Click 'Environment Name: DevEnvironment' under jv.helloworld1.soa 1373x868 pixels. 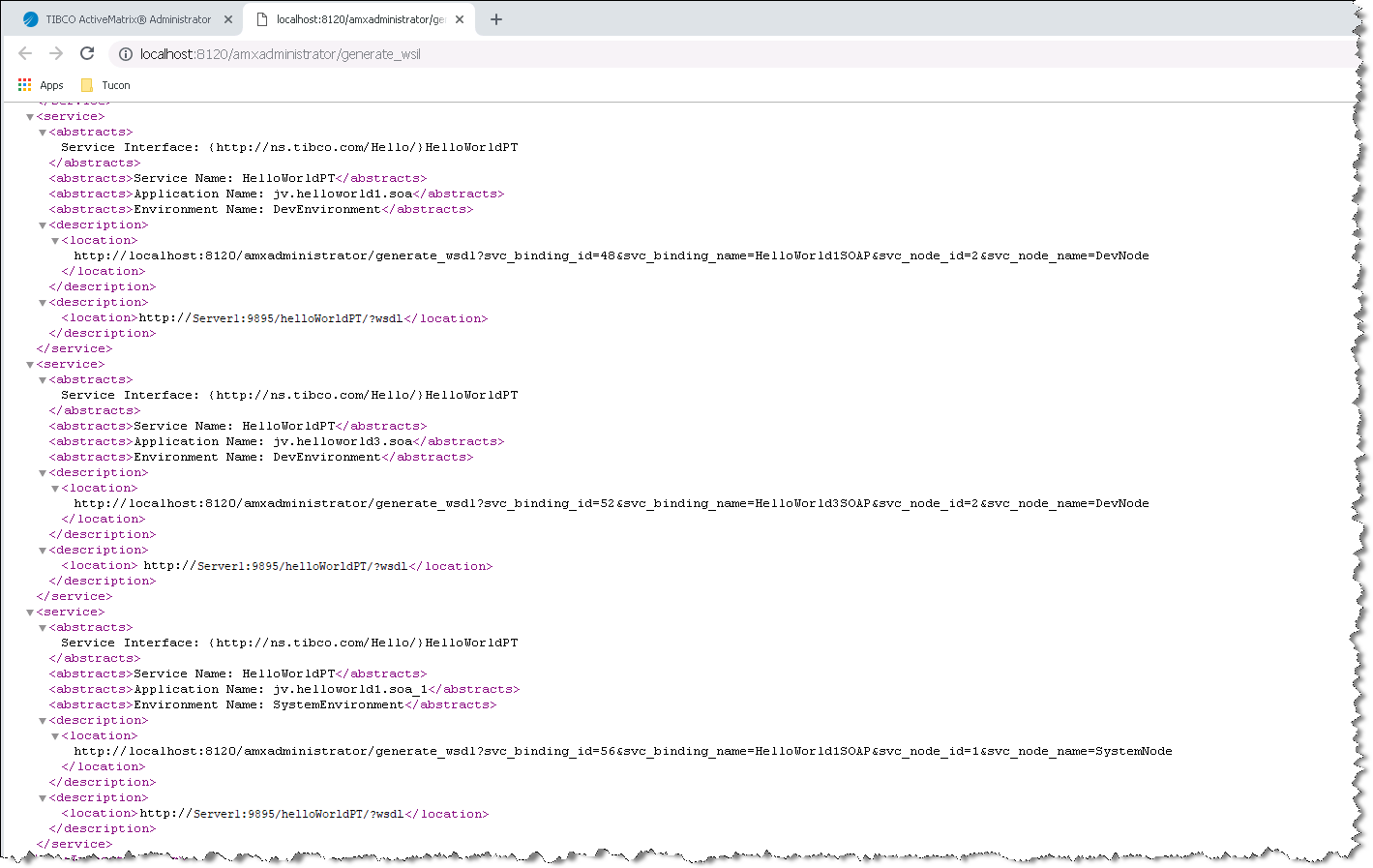[257, 209]
